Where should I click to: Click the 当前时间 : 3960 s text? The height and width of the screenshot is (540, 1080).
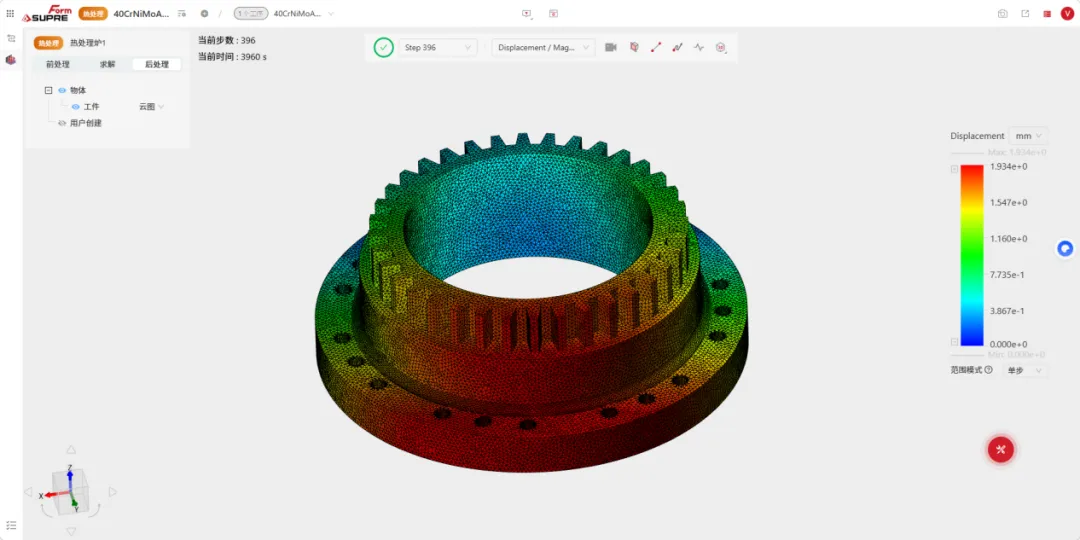(x=232, y=56)
